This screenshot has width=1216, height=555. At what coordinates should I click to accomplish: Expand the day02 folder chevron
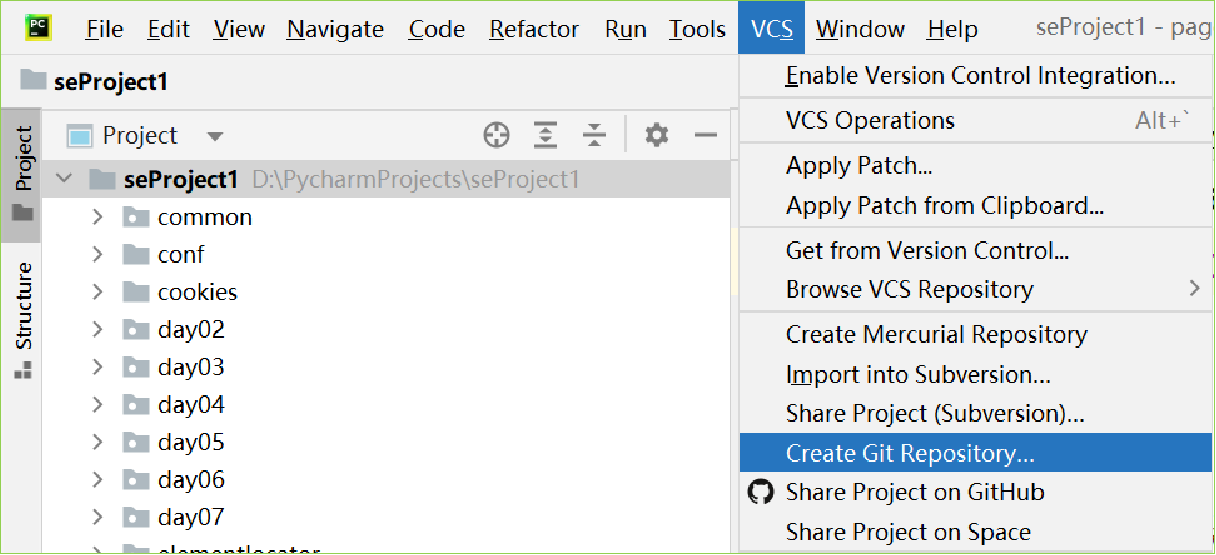(x=98, y=329)
